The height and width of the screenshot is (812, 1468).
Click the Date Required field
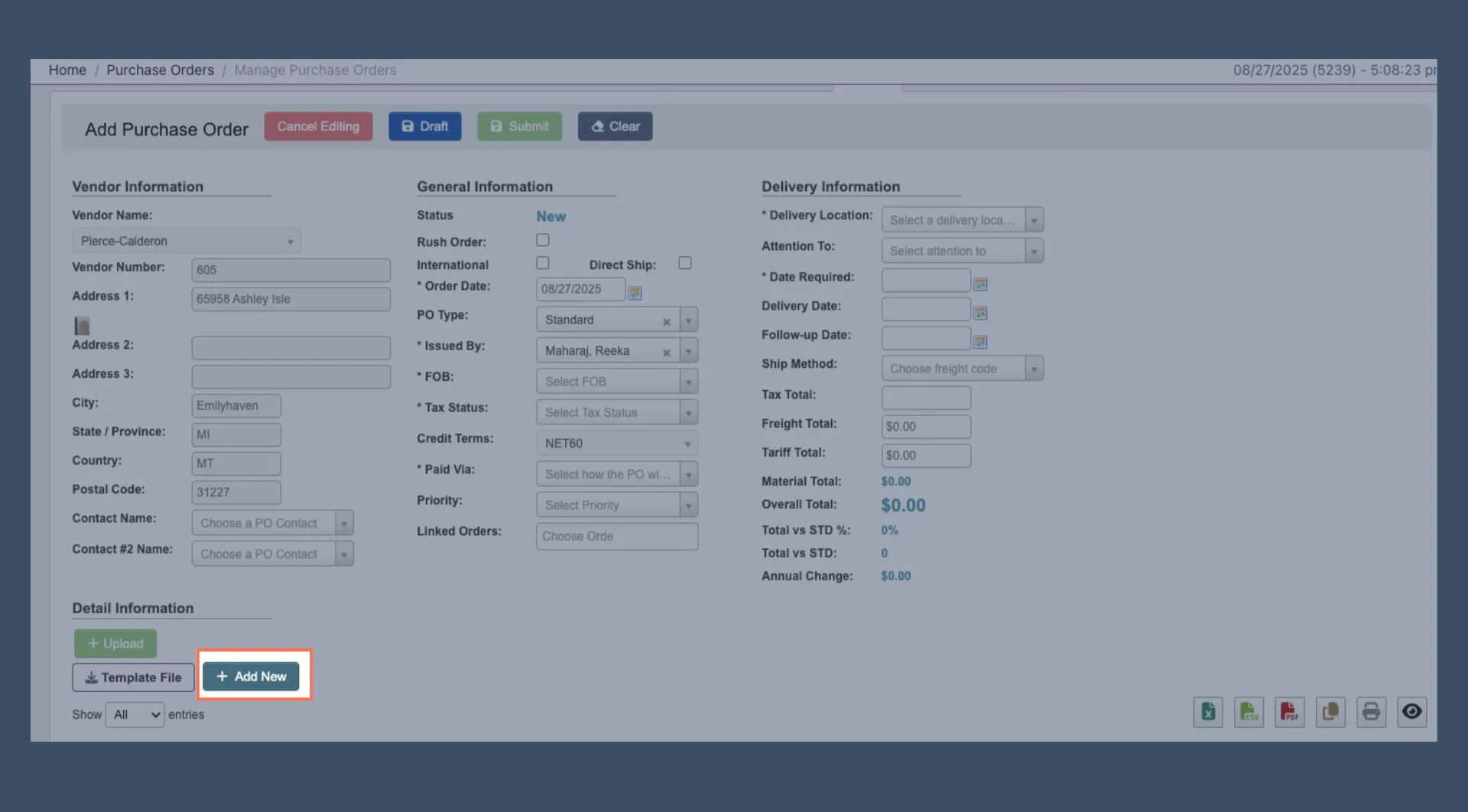pos(926,281)
